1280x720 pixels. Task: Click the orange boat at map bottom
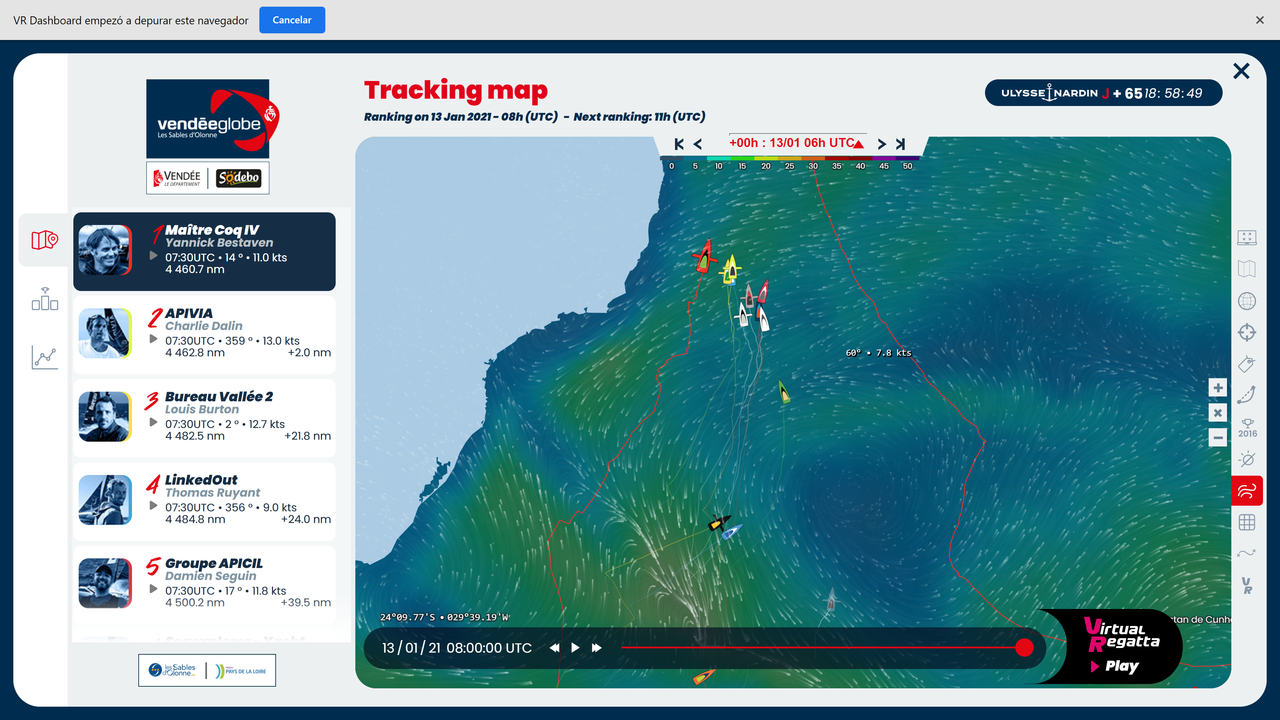[x=704, y=677]
